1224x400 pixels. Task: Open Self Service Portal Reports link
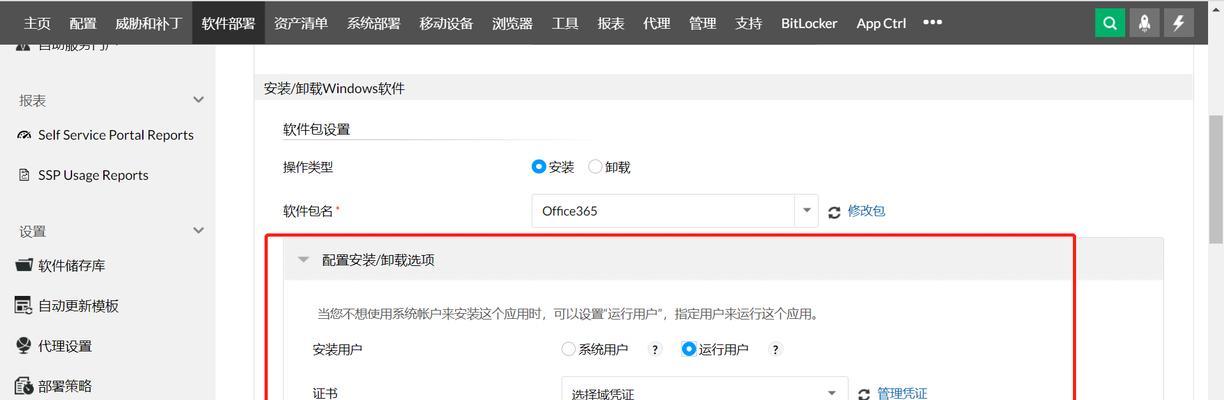pyautogui.click(x=116, y=135)
